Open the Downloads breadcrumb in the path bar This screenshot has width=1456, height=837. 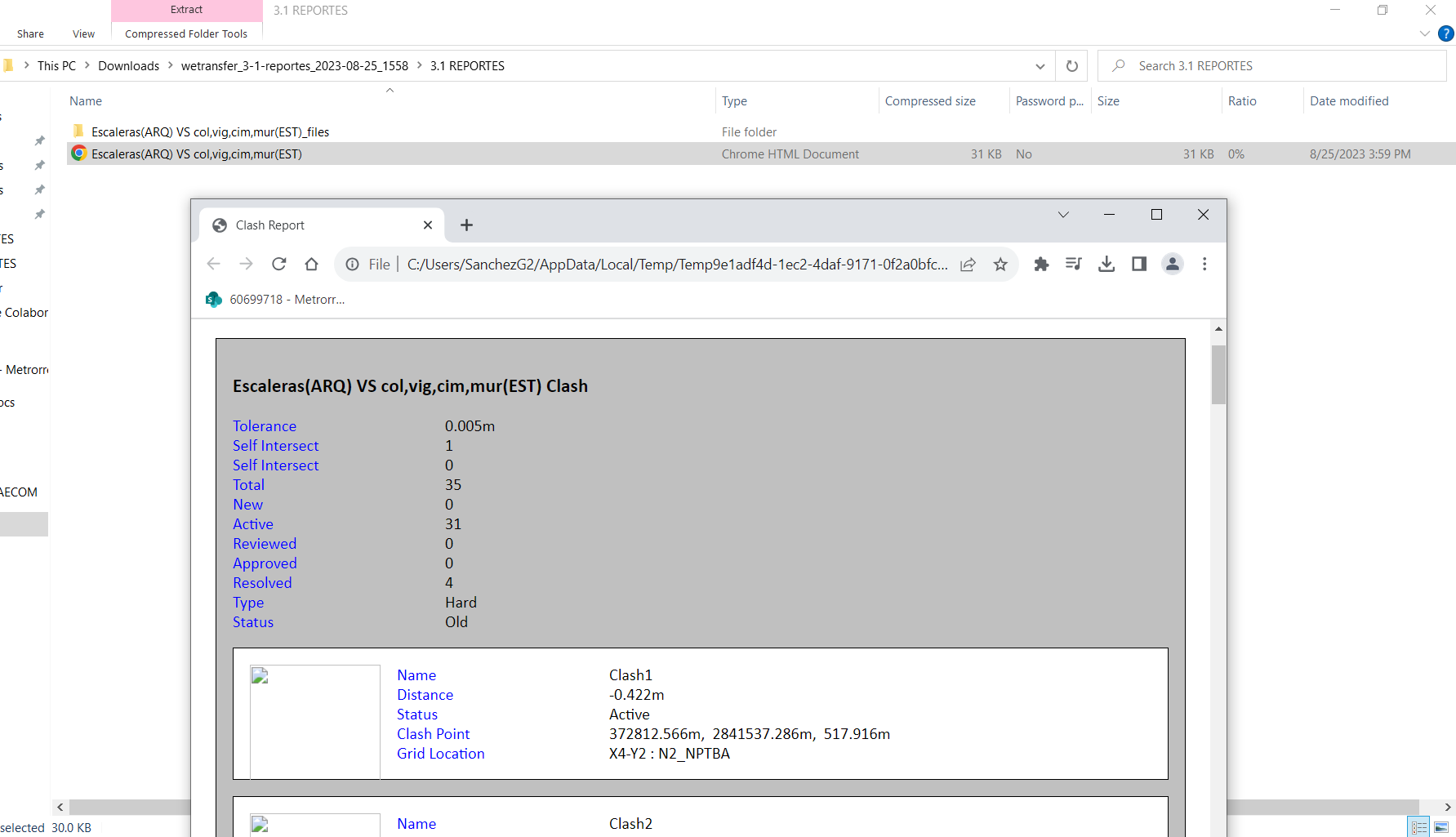pos(128,65)
